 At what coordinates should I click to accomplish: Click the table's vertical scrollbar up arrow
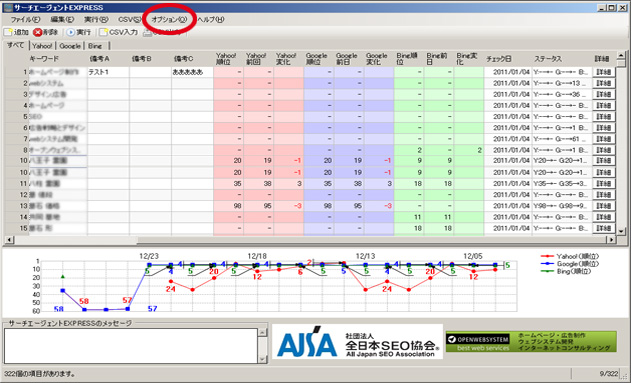(x=621, y=55)
